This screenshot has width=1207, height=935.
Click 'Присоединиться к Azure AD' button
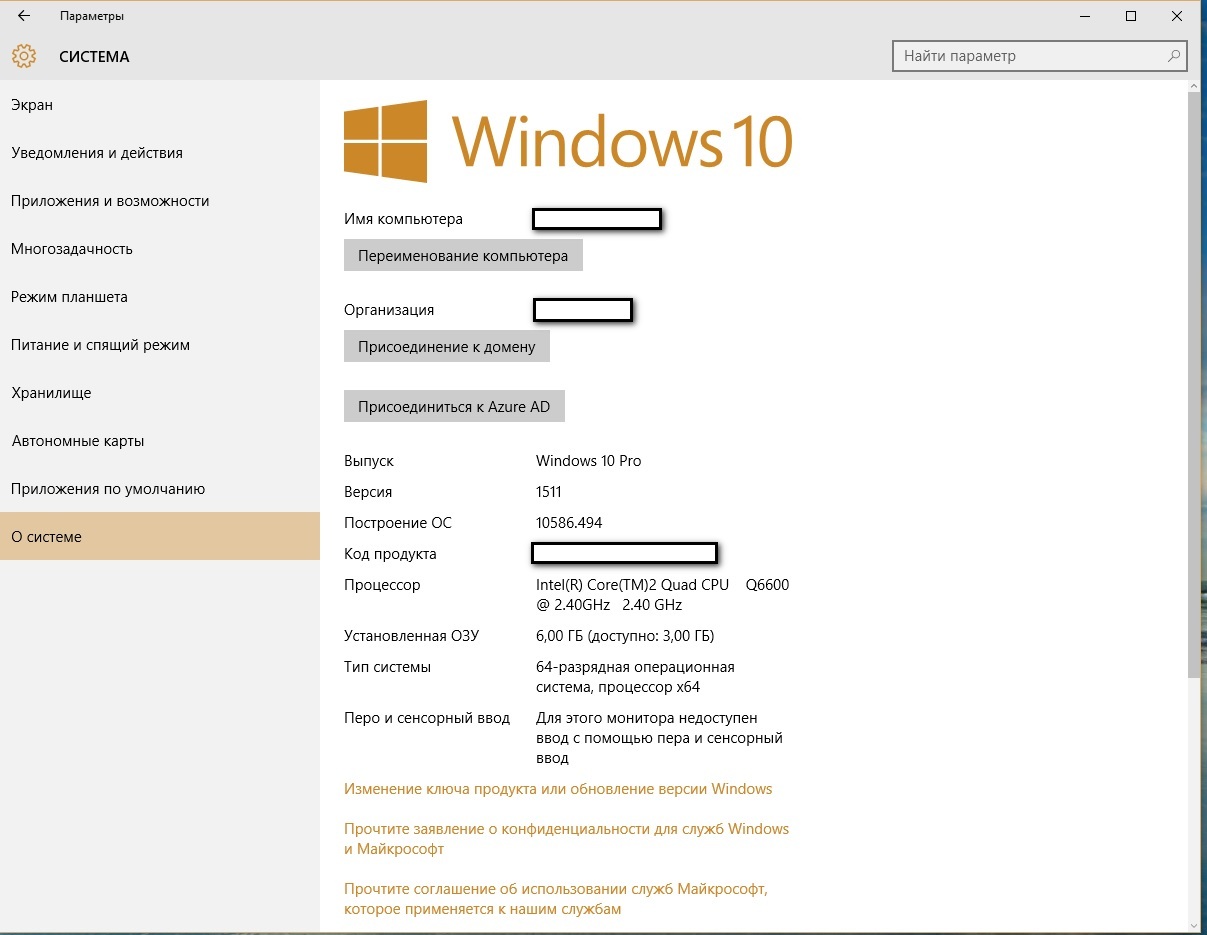(454, 407)
